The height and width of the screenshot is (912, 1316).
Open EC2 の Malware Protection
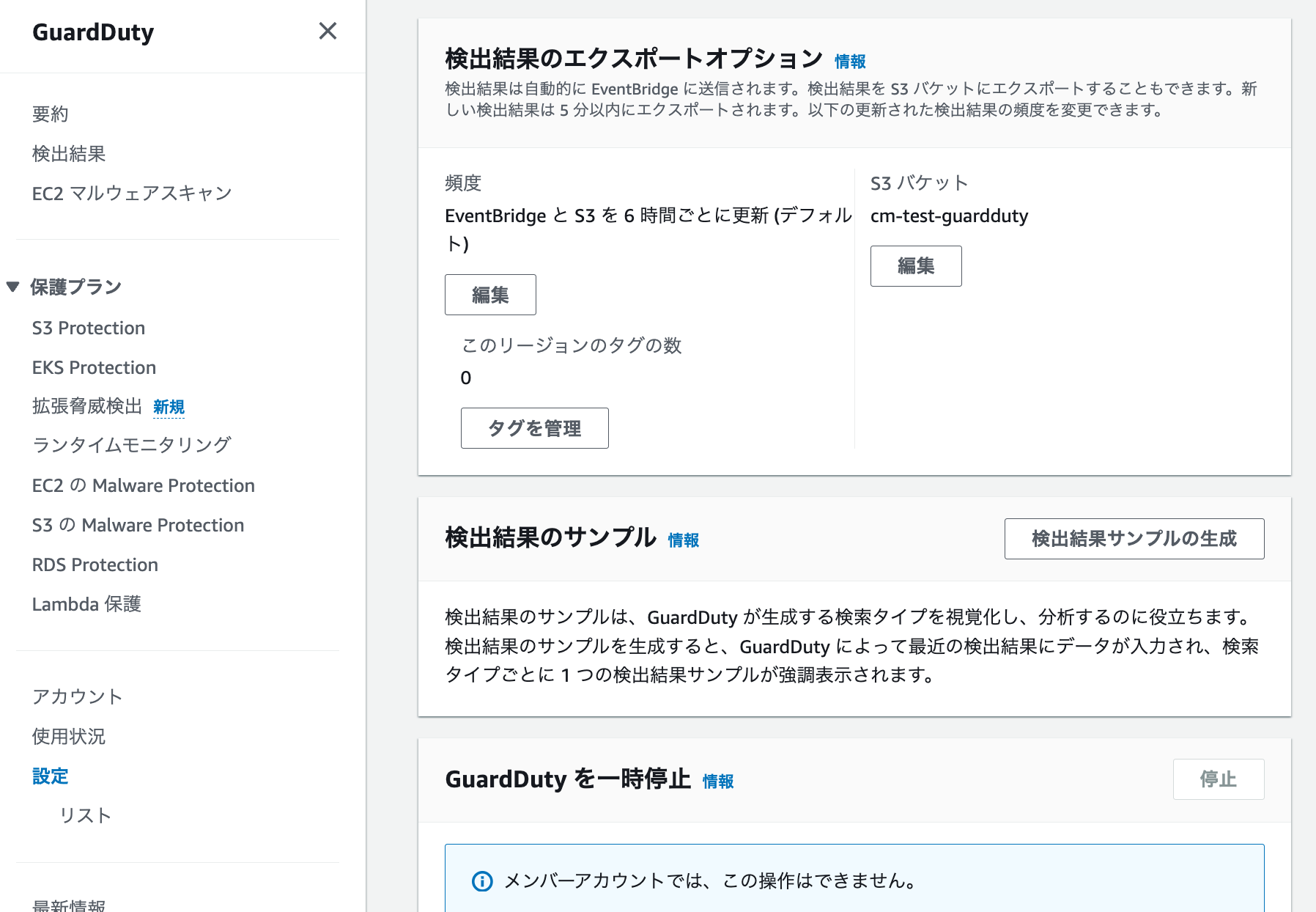coord(144,485)
